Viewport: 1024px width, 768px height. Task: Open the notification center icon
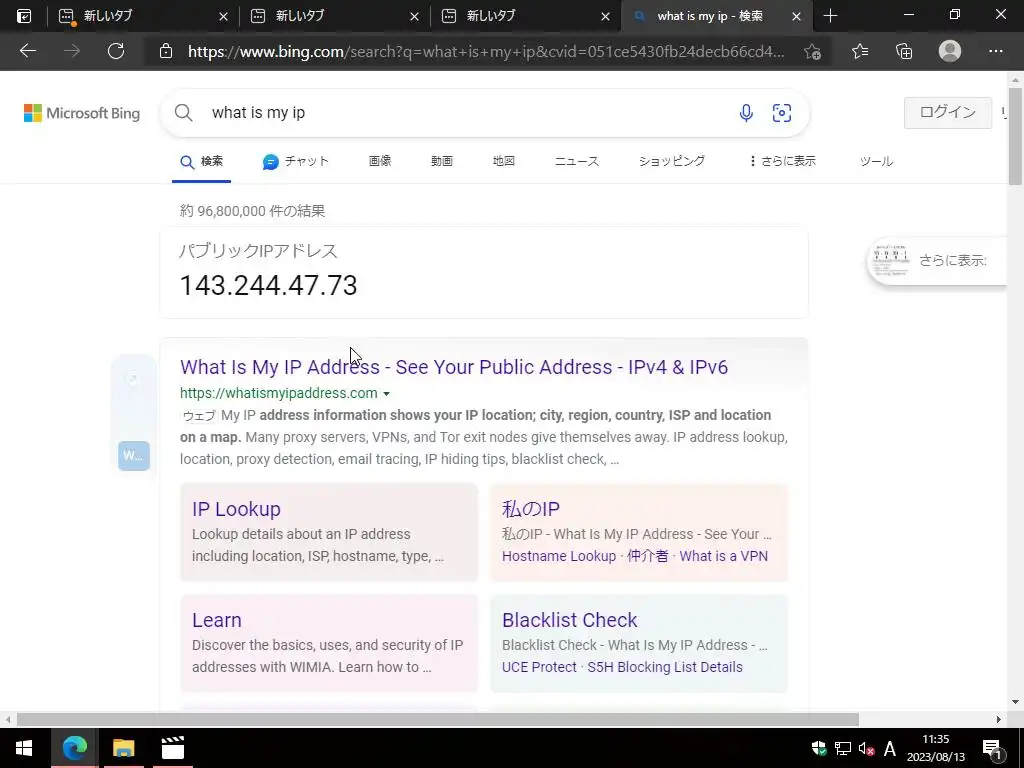pos(992,749)
